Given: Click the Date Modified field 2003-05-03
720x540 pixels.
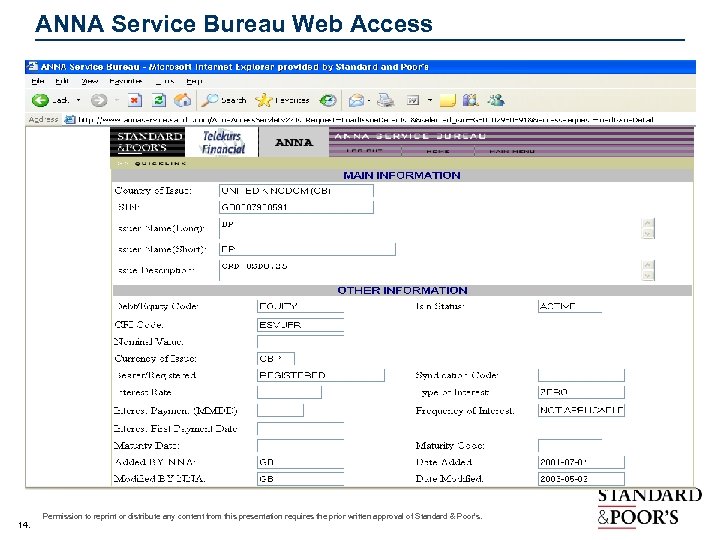Looking at the screenshot, I should click(581, 478).
